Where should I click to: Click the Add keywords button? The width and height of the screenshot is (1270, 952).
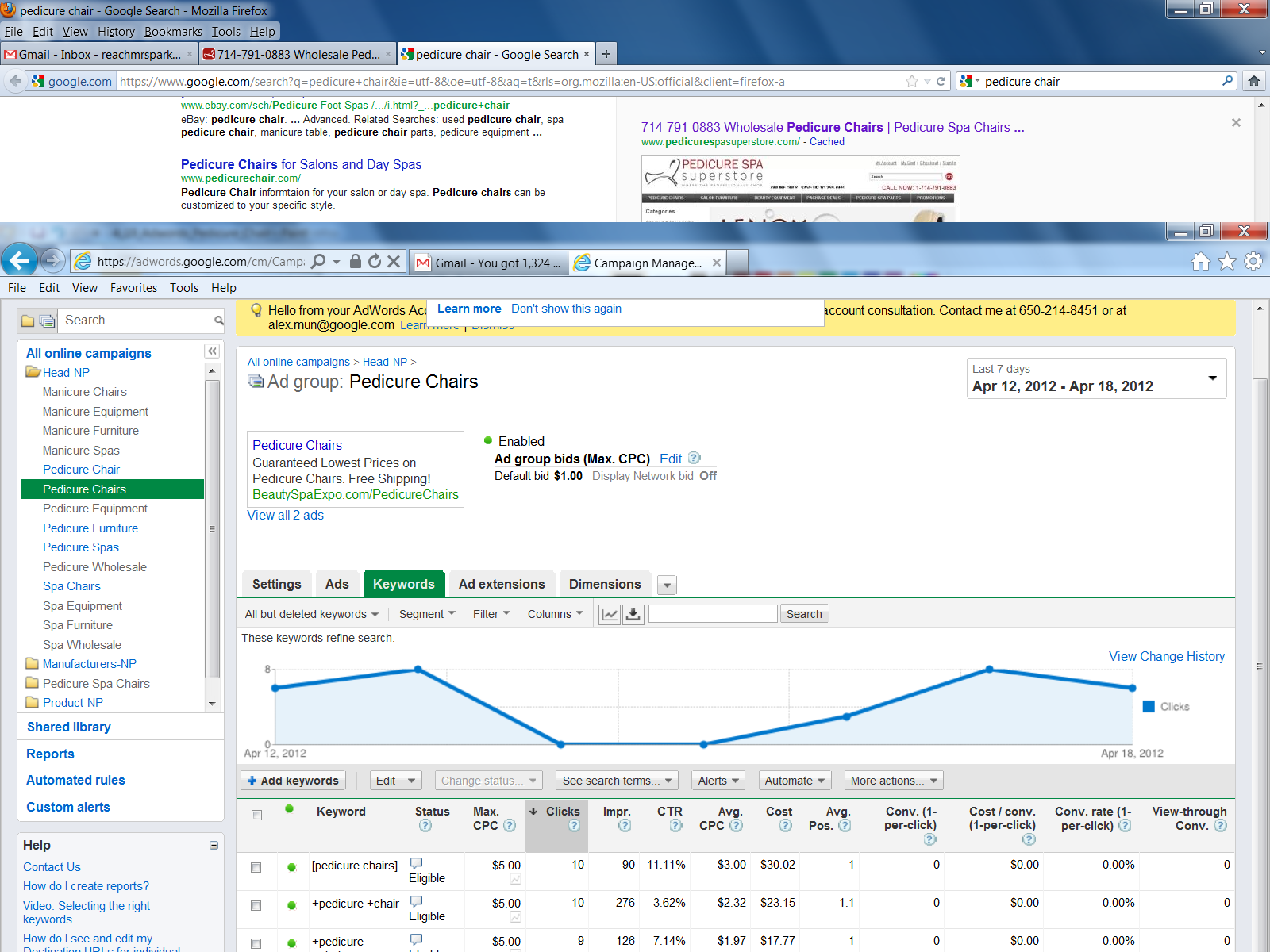[293, 781]
